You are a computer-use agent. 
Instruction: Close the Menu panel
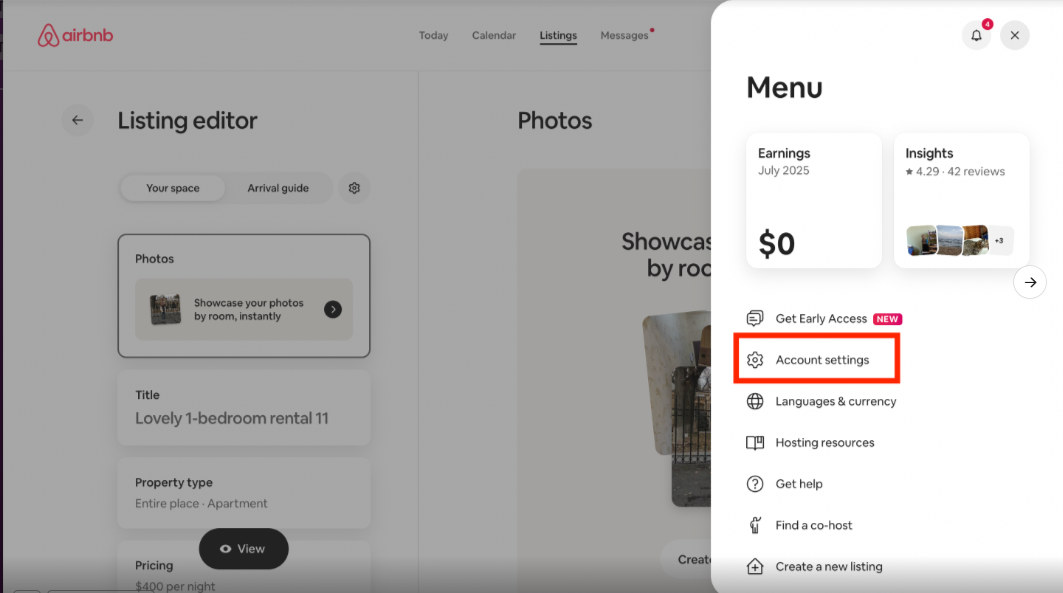pyautogui.click(x=1015, y=35)
